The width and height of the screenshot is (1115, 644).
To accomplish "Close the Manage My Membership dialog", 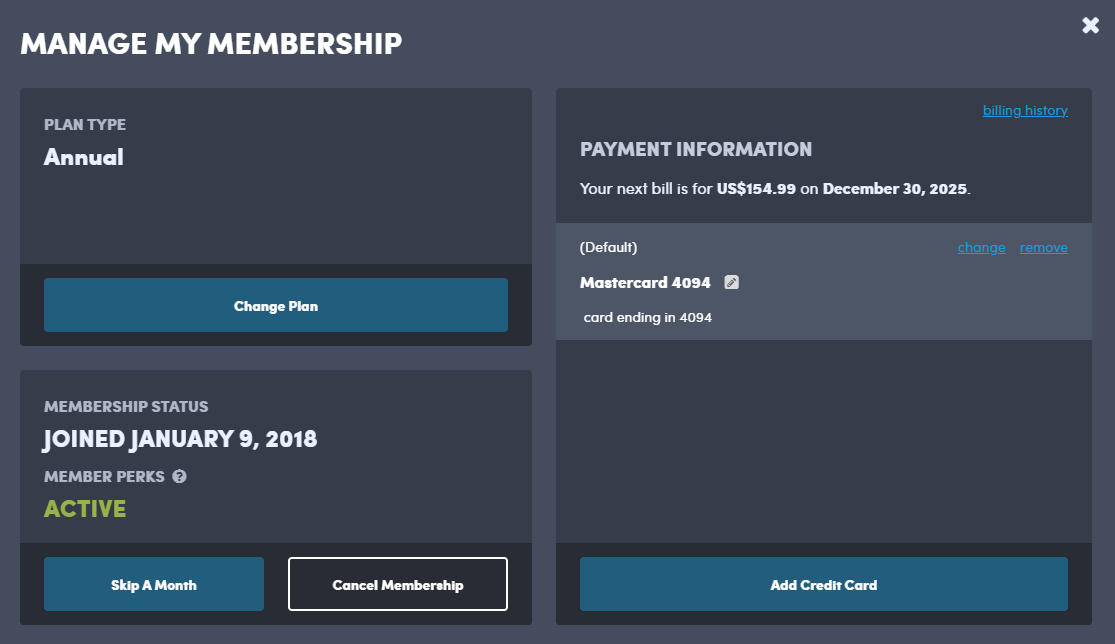I will click(x=1090, y=26).
